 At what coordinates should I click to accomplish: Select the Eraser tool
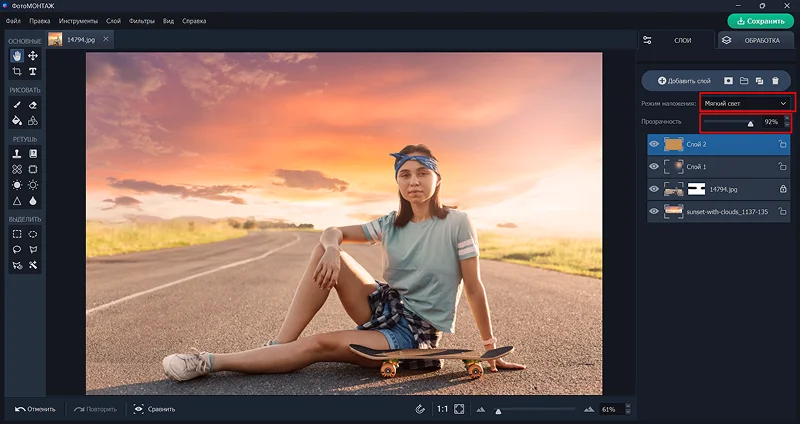click(33, 105)
